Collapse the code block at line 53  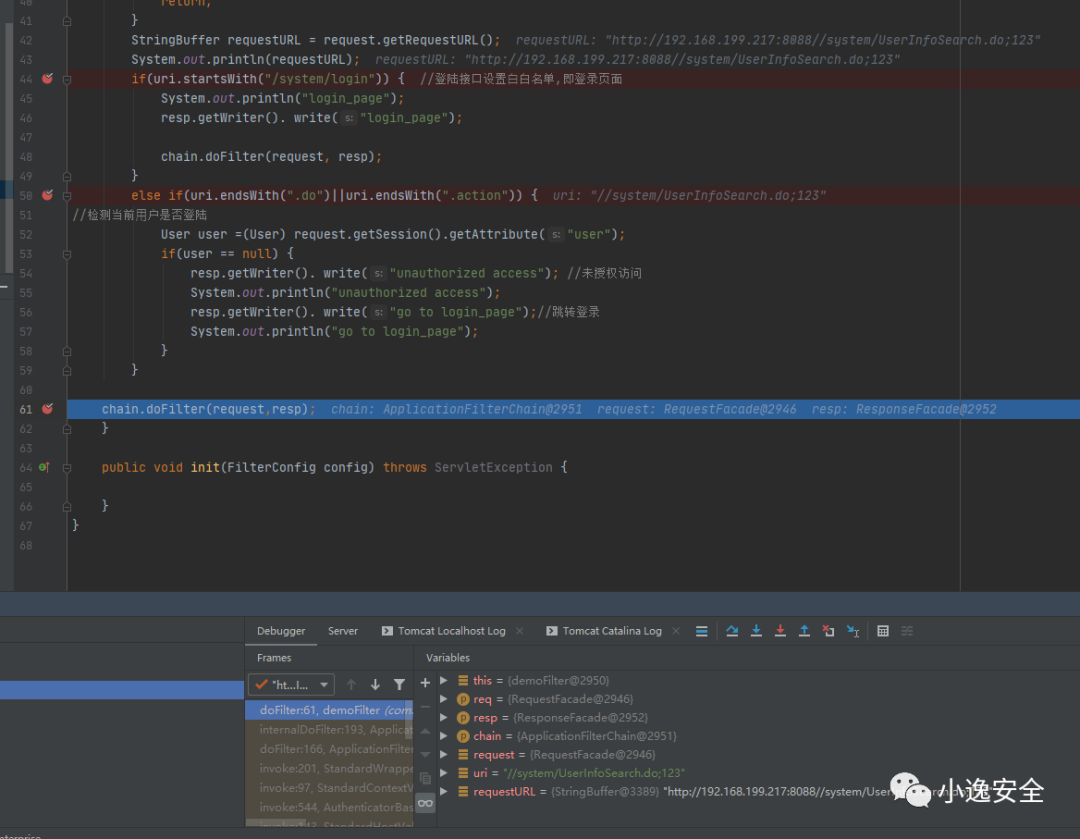click(x=67, y=254)
